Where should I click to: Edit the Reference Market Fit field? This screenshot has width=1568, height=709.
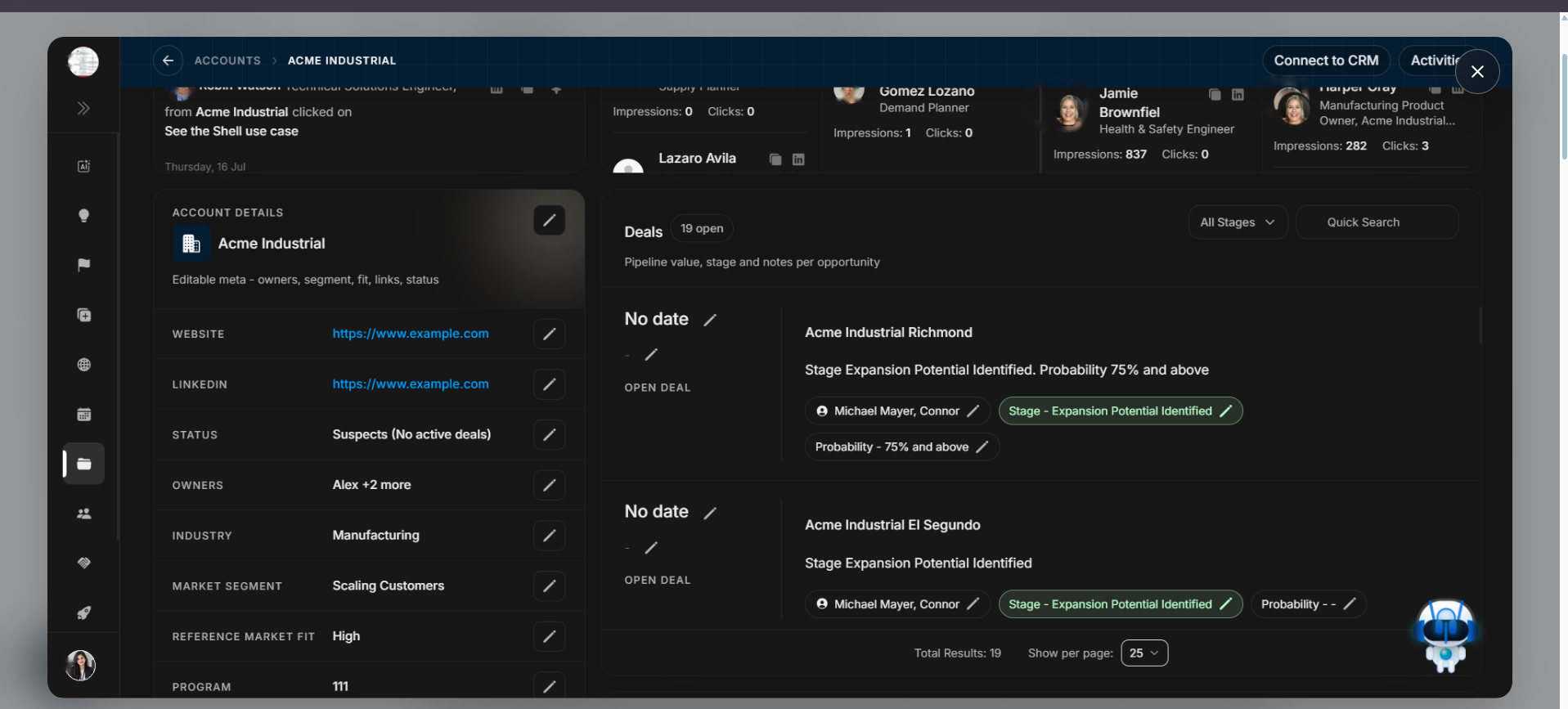tap(550, 636)
